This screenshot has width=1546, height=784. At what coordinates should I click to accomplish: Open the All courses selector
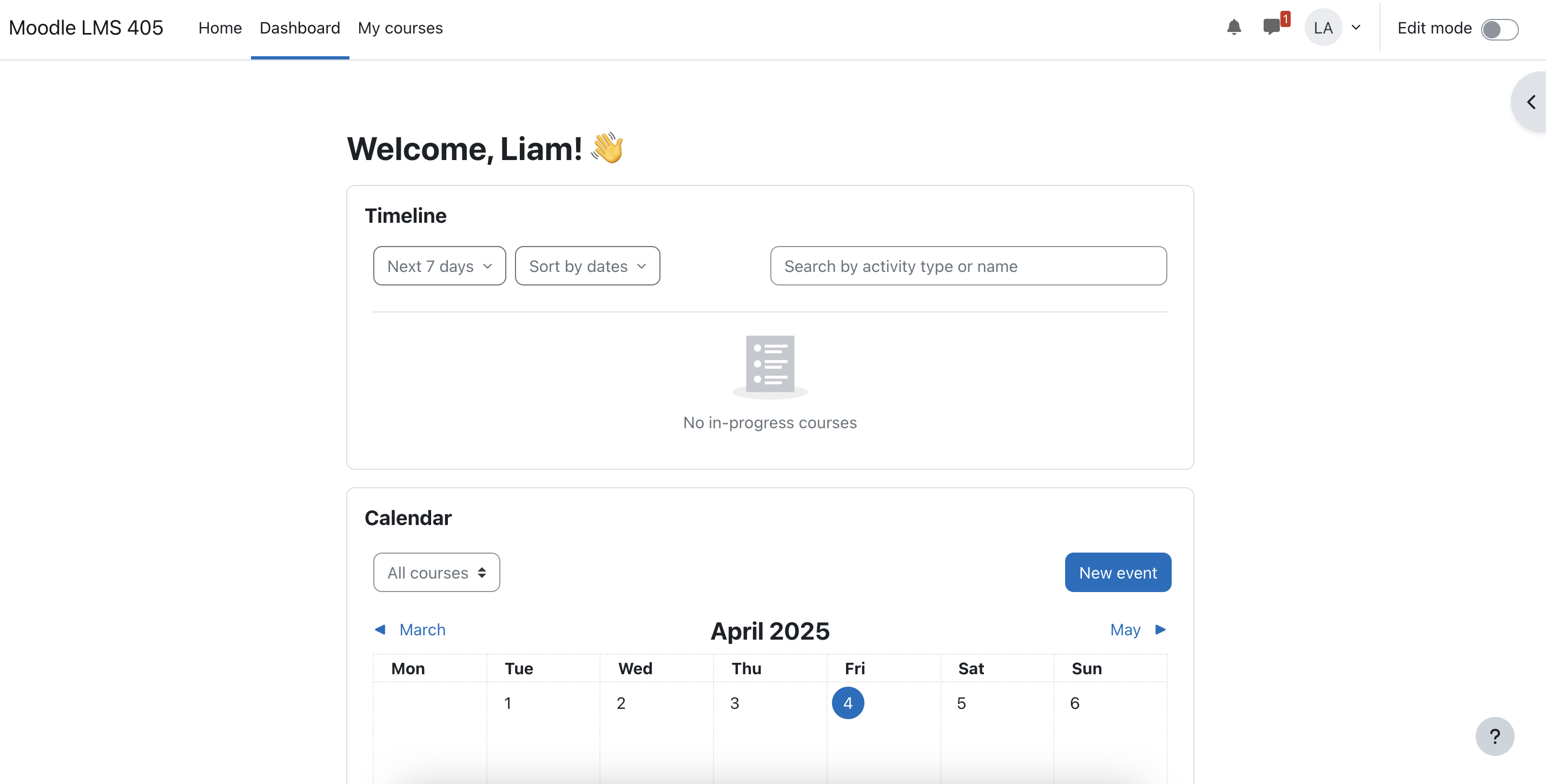point(437,572)
